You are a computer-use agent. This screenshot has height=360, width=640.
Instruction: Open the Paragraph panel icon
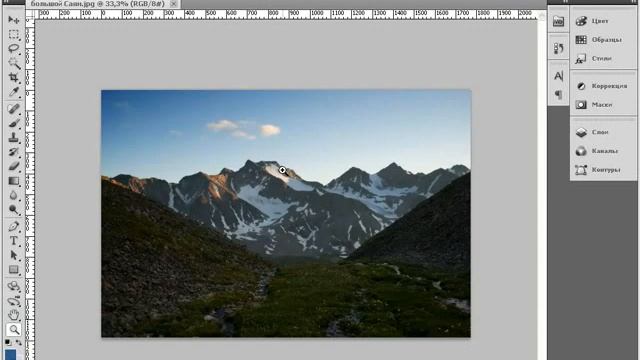[x=558, y=95]
